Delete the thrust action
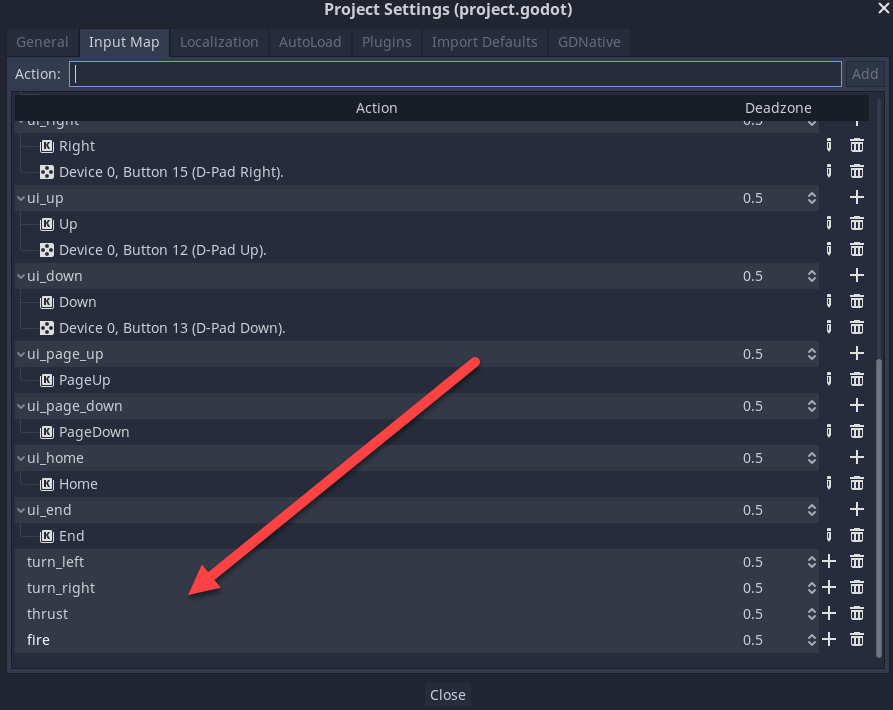 coord(857,614)
